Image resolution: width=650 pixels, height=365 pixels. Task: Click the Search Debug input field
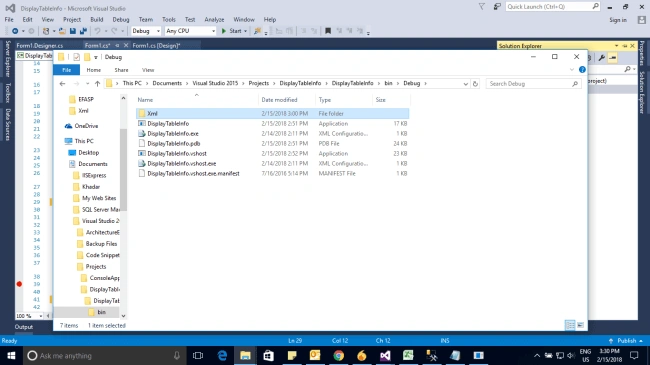click(x=534, y=84)
